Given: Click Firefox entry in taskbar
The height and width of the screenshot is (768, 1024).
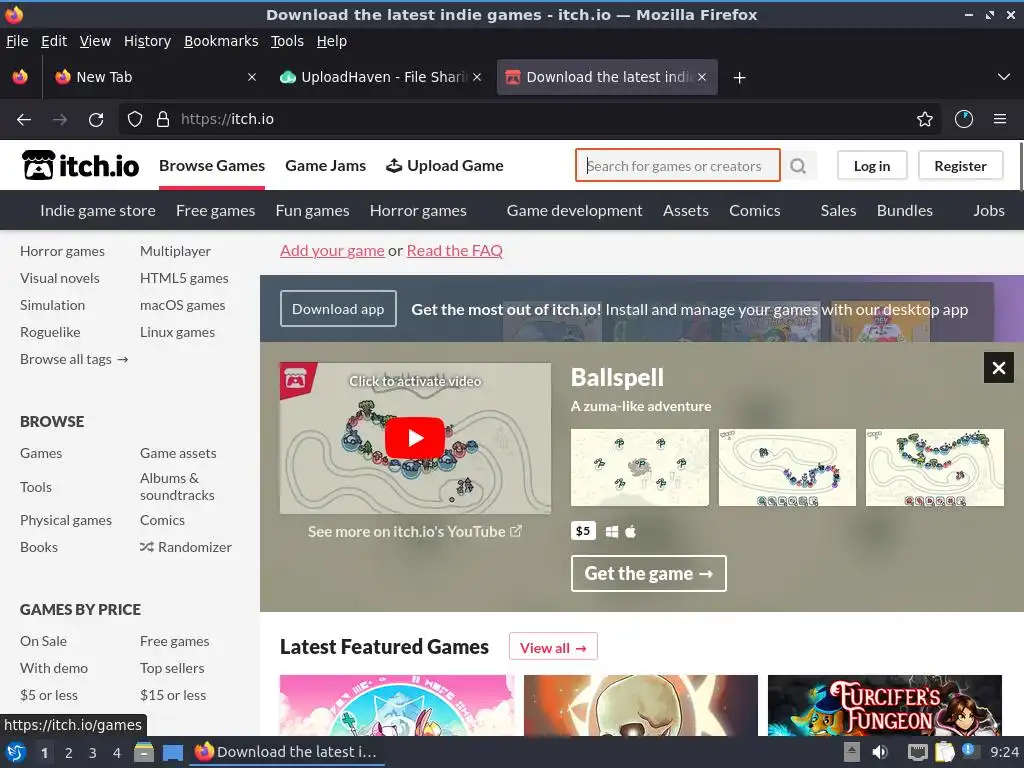Looking at the screenshot, I should 287,752.
